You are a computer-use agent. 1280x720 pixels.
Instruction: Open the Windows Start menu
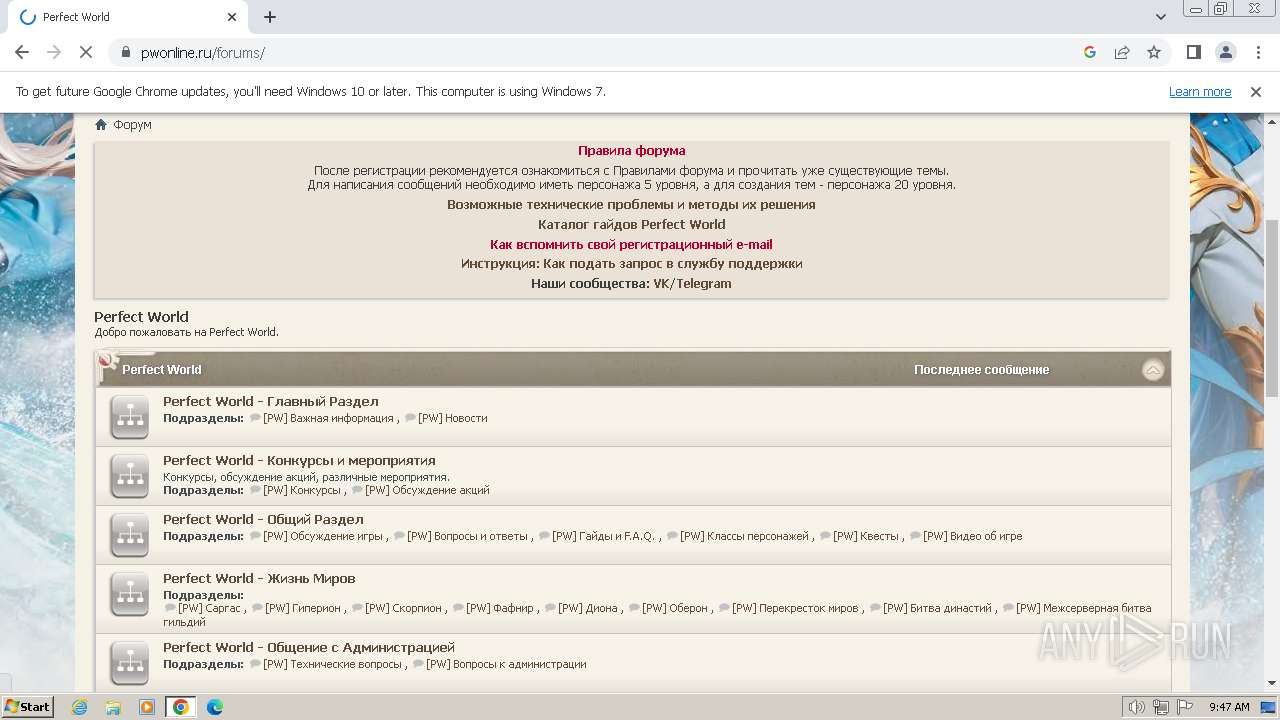pyautogui.click(x=27, y=707)
